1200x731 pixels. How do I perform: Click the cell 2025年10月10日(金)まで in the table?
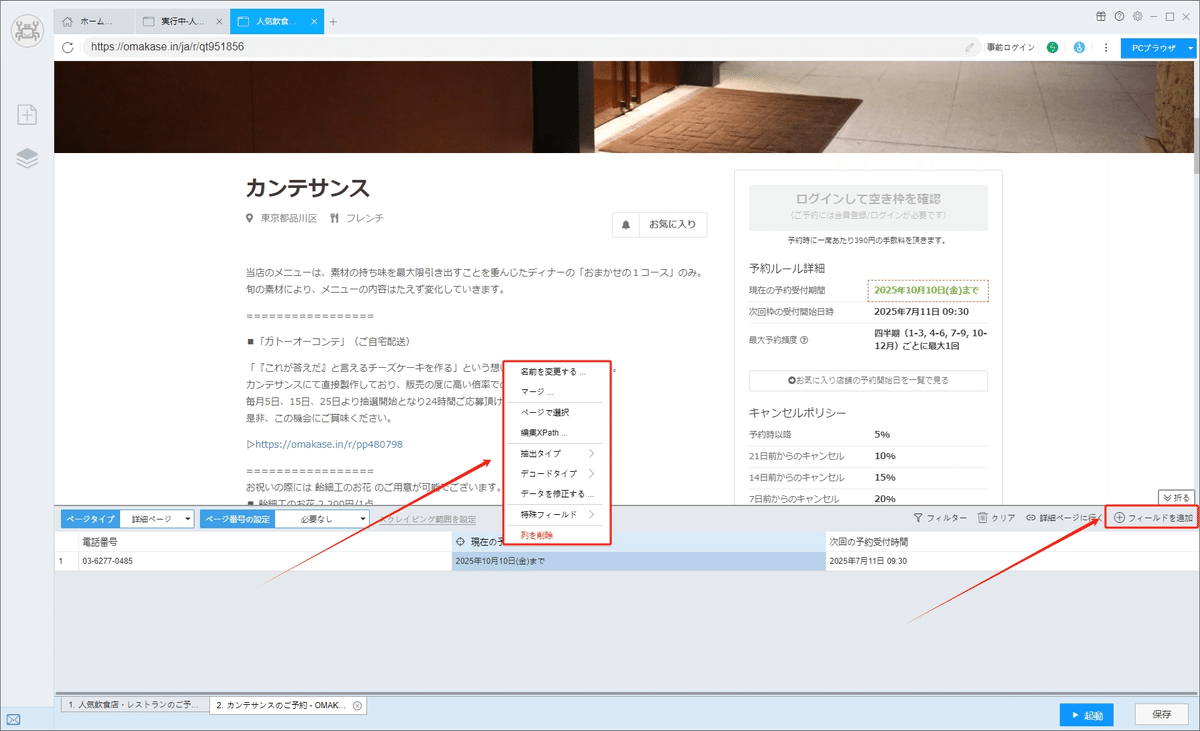(x=637, y=561)
